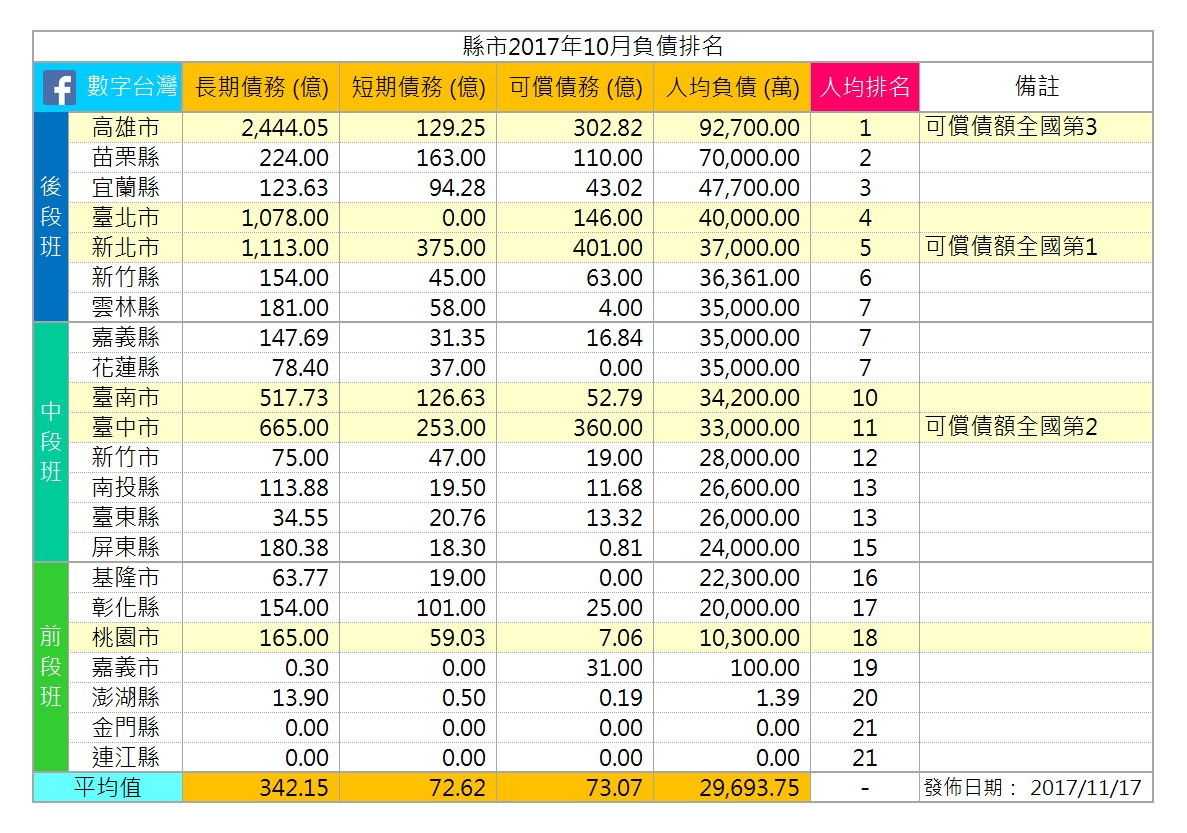Select the per-capita value 92,700.00
This screenshot has height=833, width=1187.
pos(749,128)
